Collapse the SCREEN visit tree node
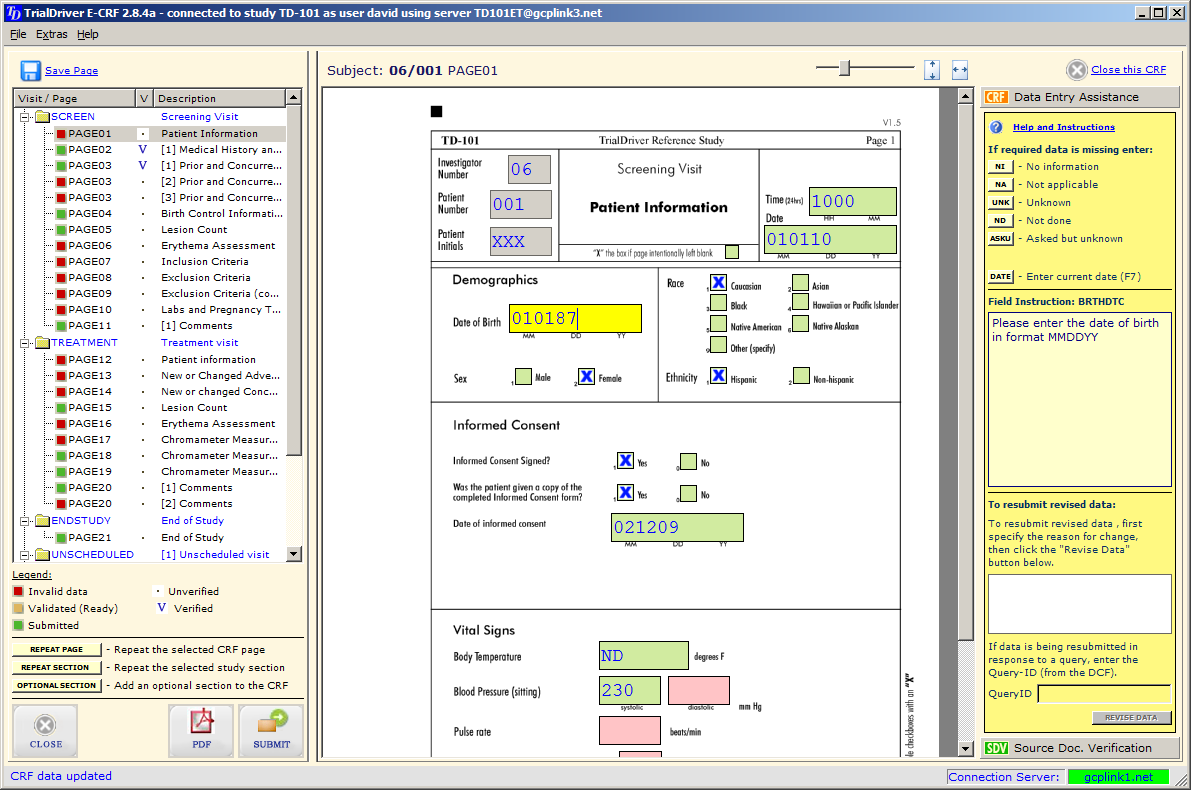Image resolution: width=1191 pixels, height=790 pixels. 24,117
